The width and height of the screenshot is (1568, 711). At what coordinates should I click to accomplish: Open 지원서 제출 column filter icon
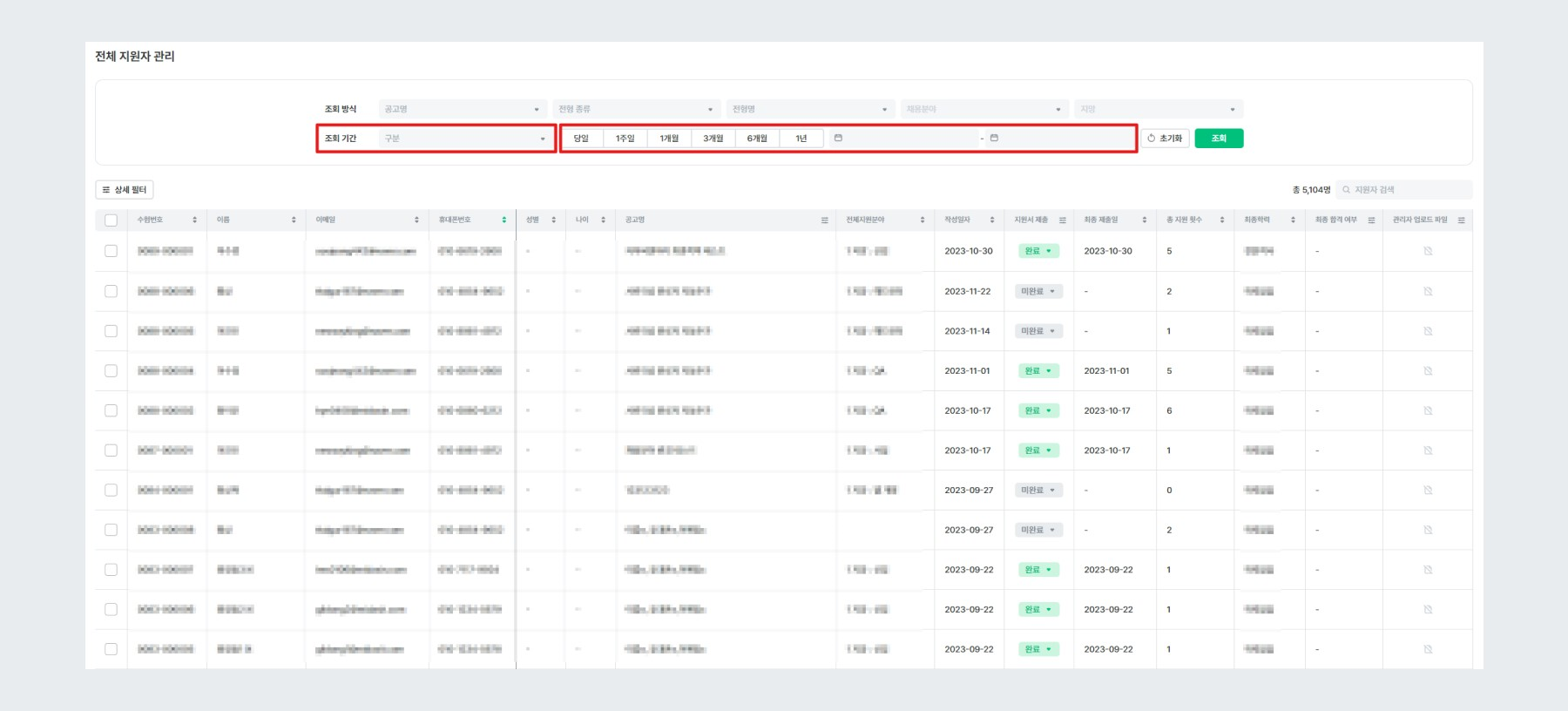tap(1062, 220)
